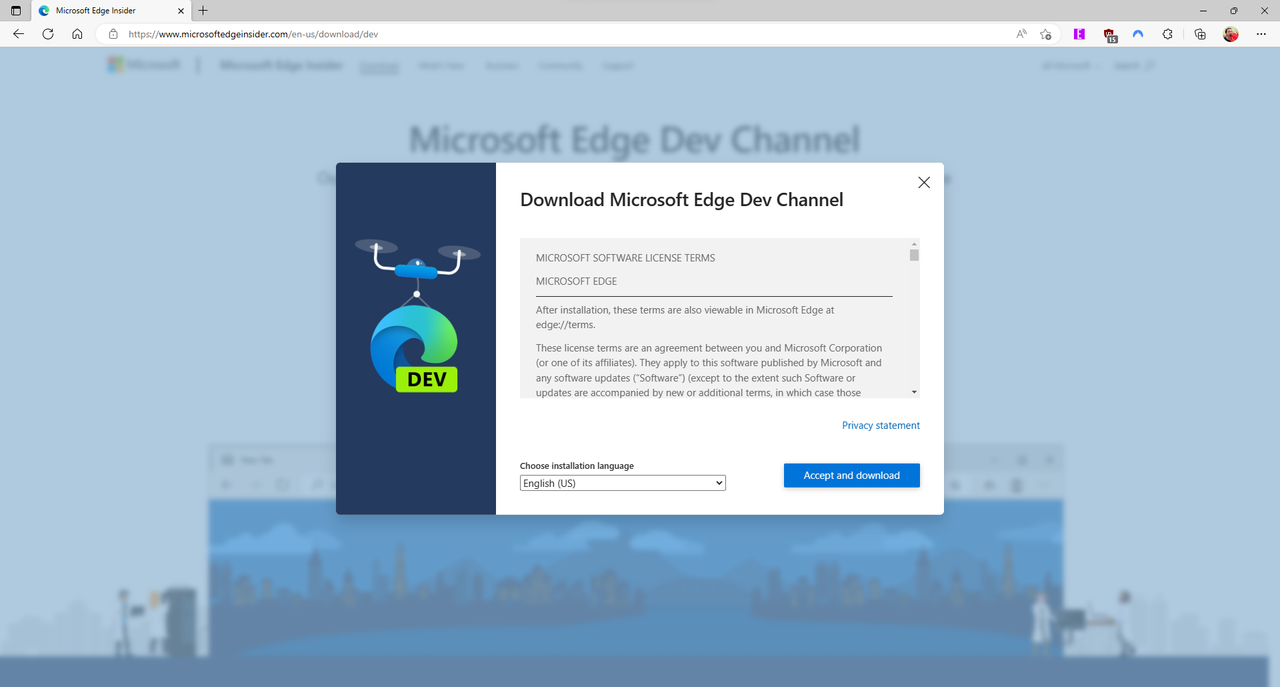
Task: View site information lock icon
Action: (x=113, y=34)
